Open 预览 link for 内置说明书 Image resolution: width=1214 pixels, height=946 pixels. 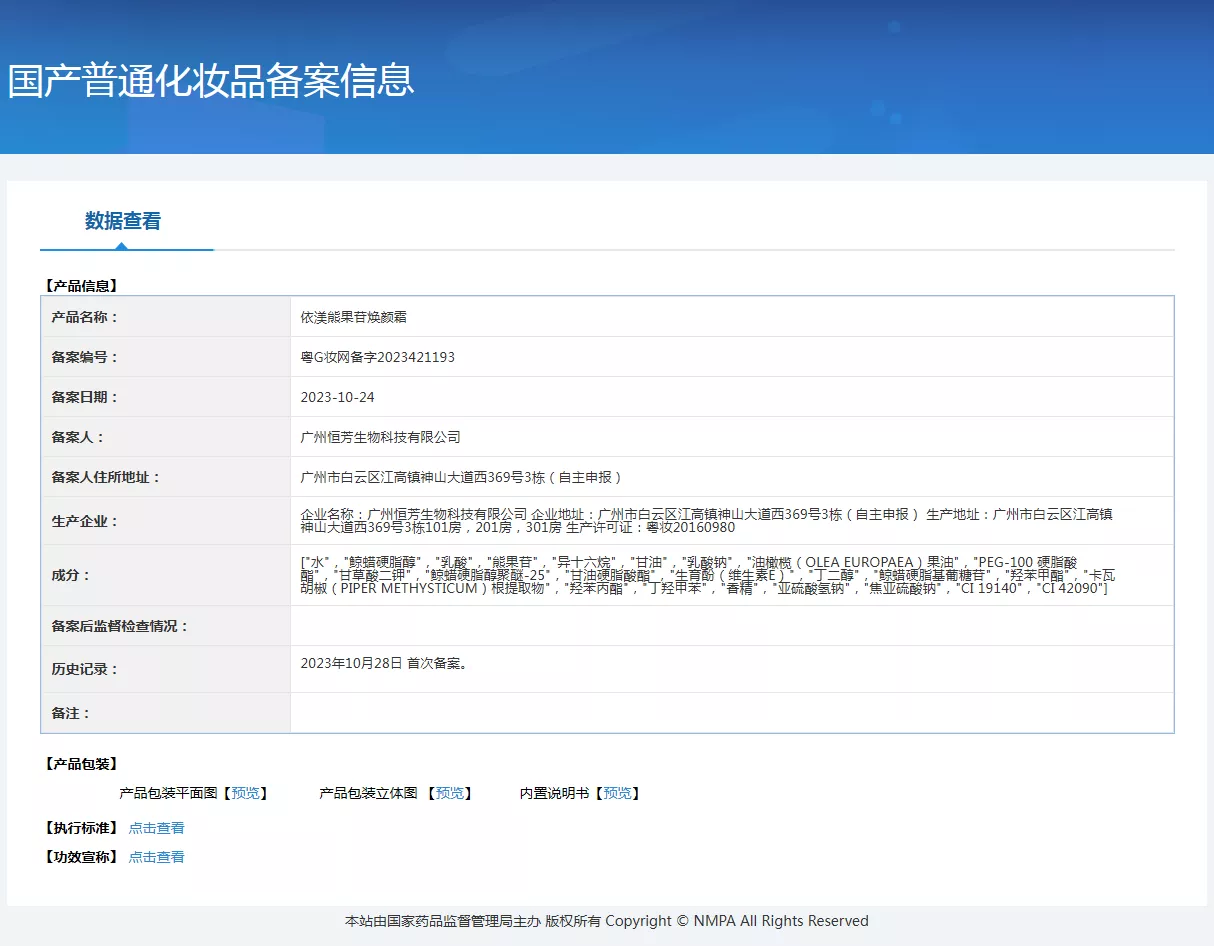pyautogui.click(x=617, y=793)
